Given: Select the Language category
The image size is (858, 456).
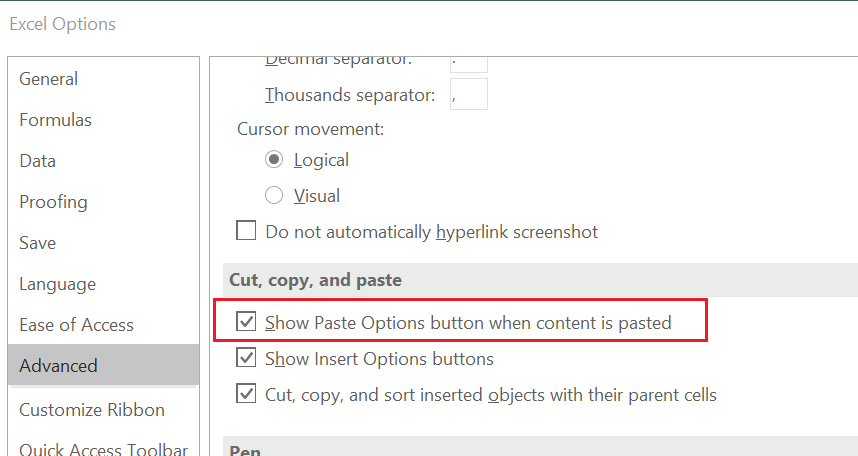Looking at the screenshot, I should coord(103,284).
